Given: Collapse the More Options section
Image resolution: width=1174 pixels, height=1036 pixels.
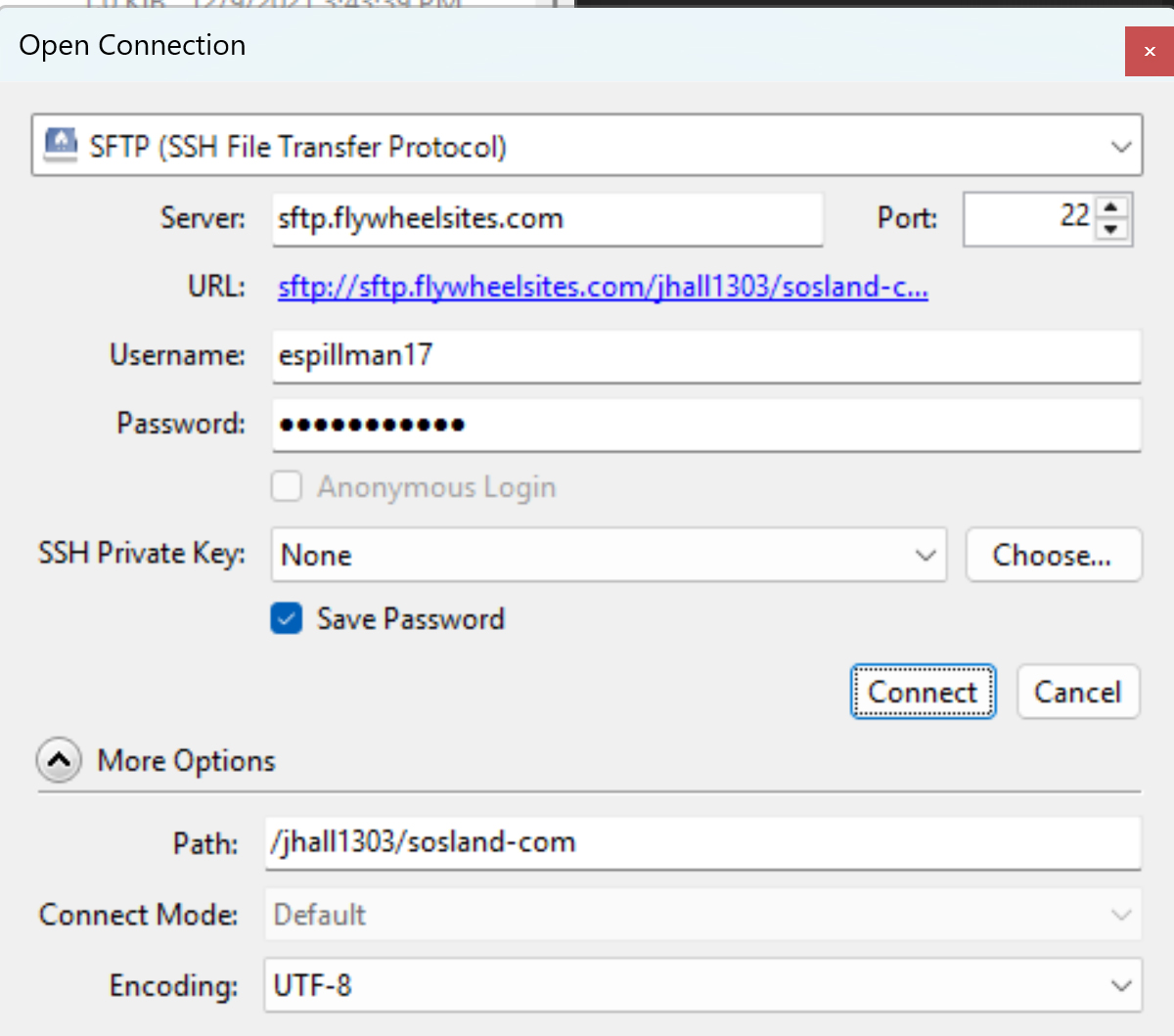Looking at the screenshot, I should pos(59,760).
